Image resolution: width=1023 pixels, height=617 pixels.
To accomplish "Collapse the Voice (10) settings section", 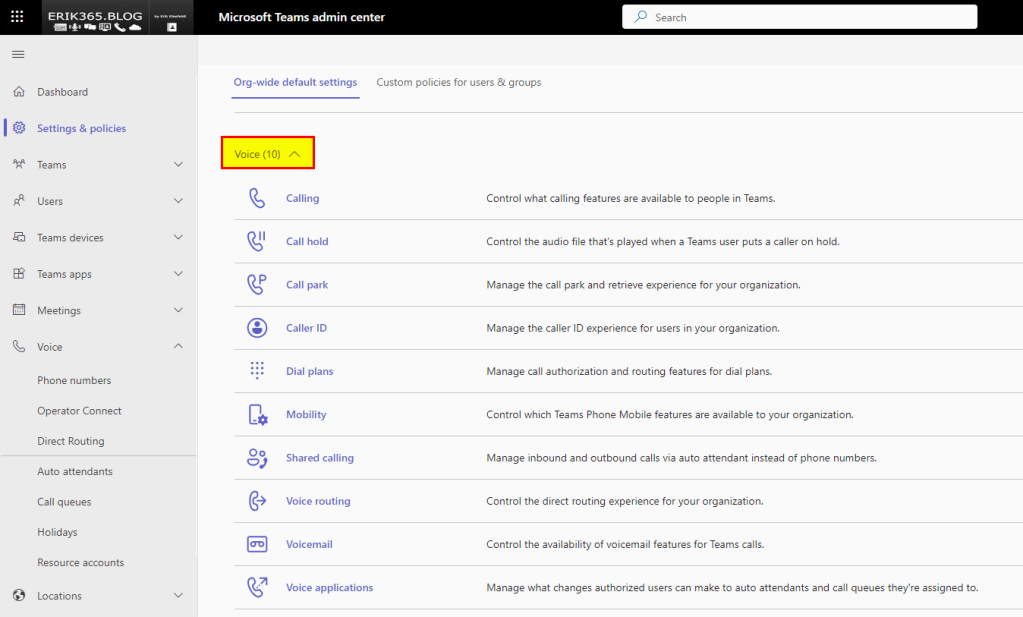I will coord(267,154).
